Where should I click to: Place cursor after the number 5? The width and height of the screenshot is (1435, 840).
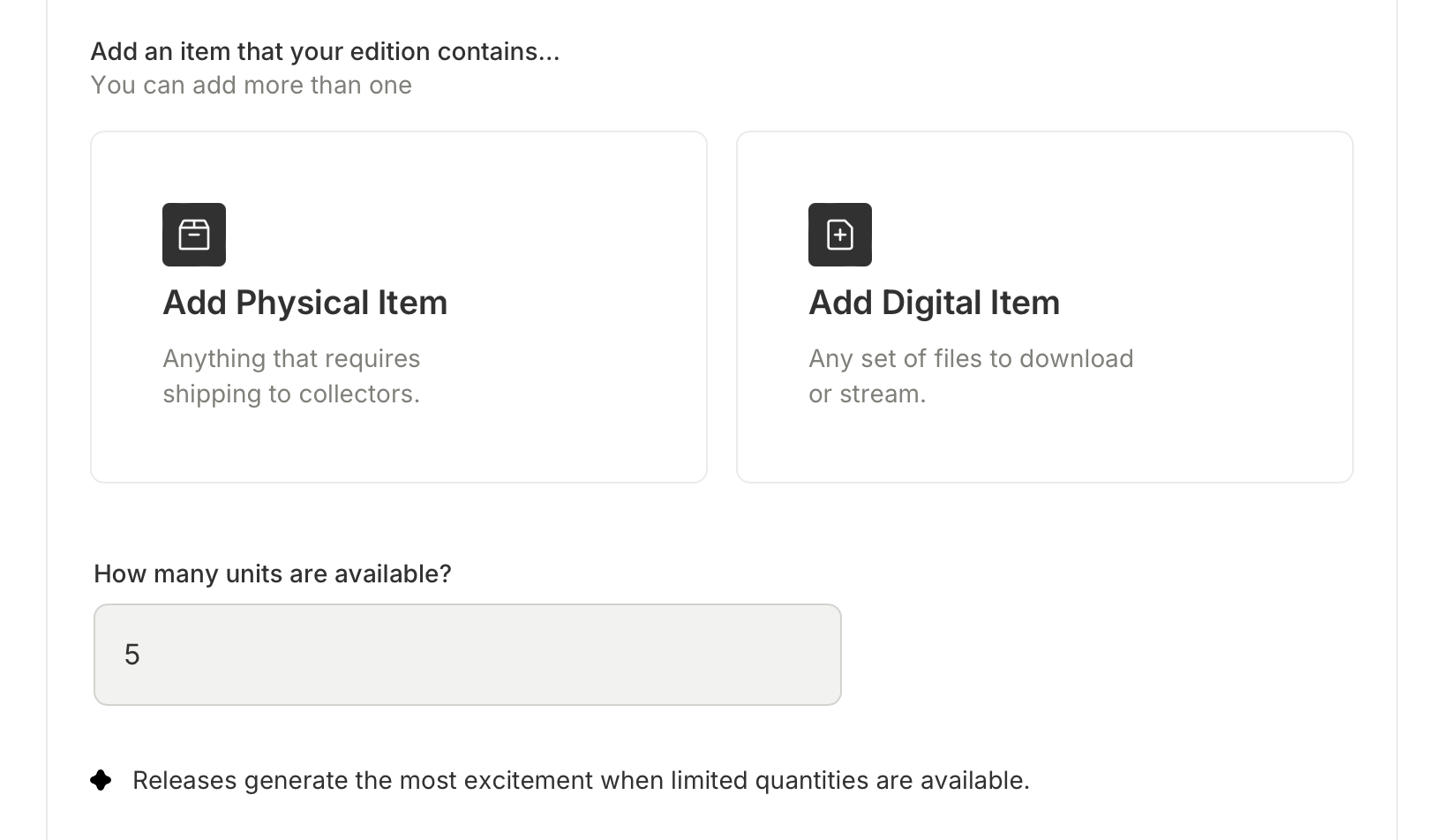[x=141, y=655]
